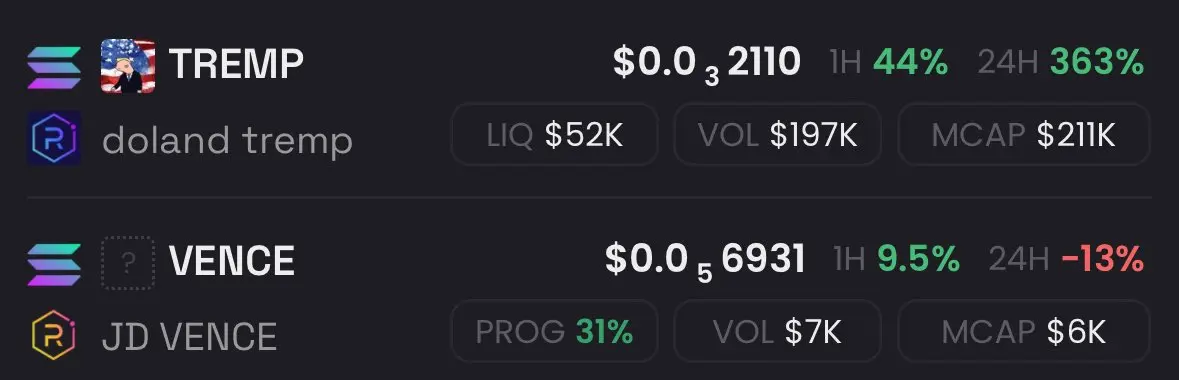Click the 24H -13% change for VENCE

click(1066, 260)
